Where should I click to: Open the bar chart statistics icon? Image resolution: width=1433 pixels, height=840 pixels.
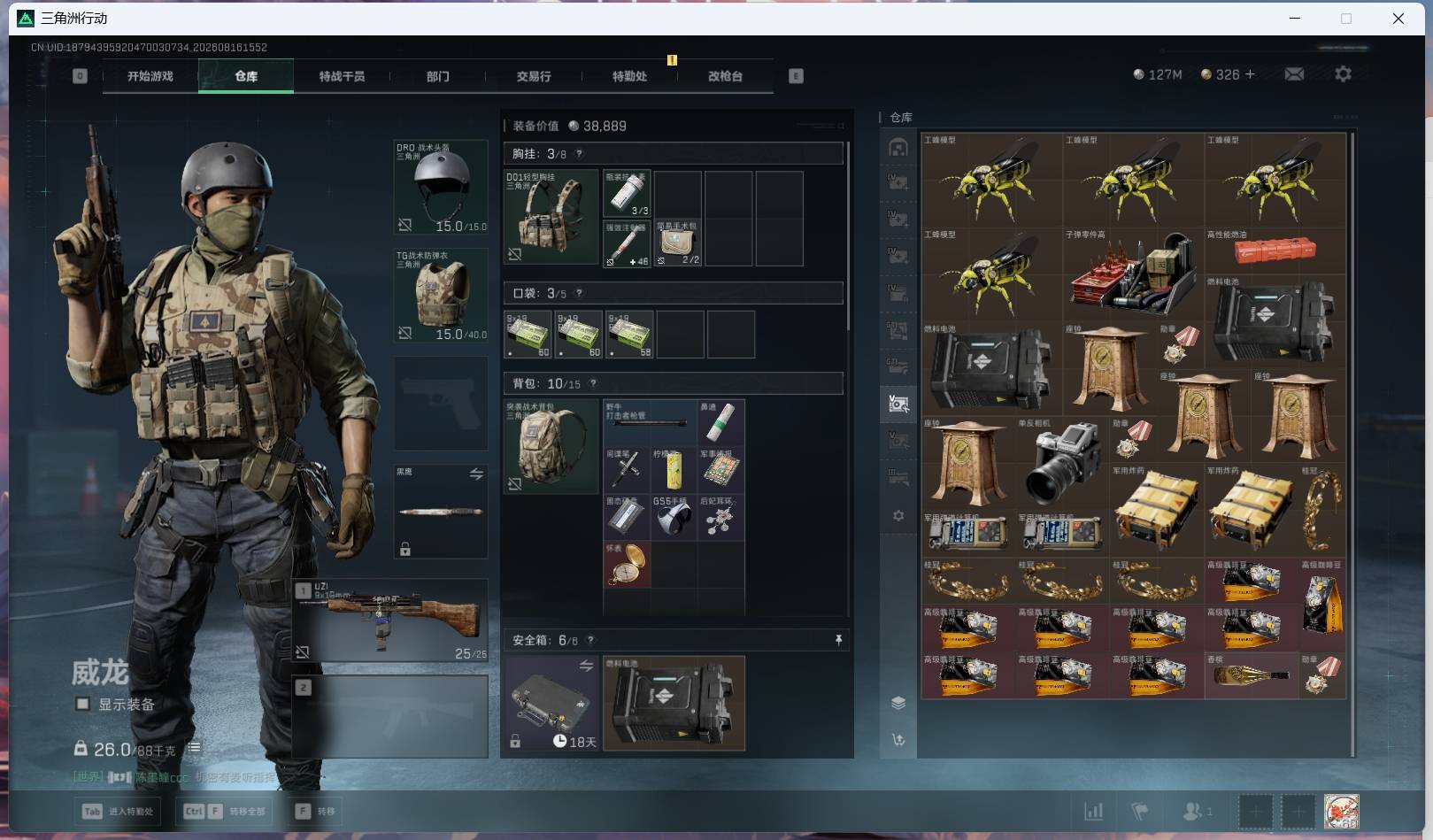(x=1094, y=811)
